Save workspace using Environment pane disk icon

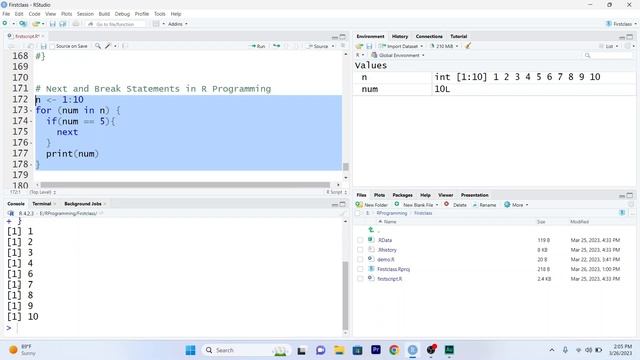point(369,46)
